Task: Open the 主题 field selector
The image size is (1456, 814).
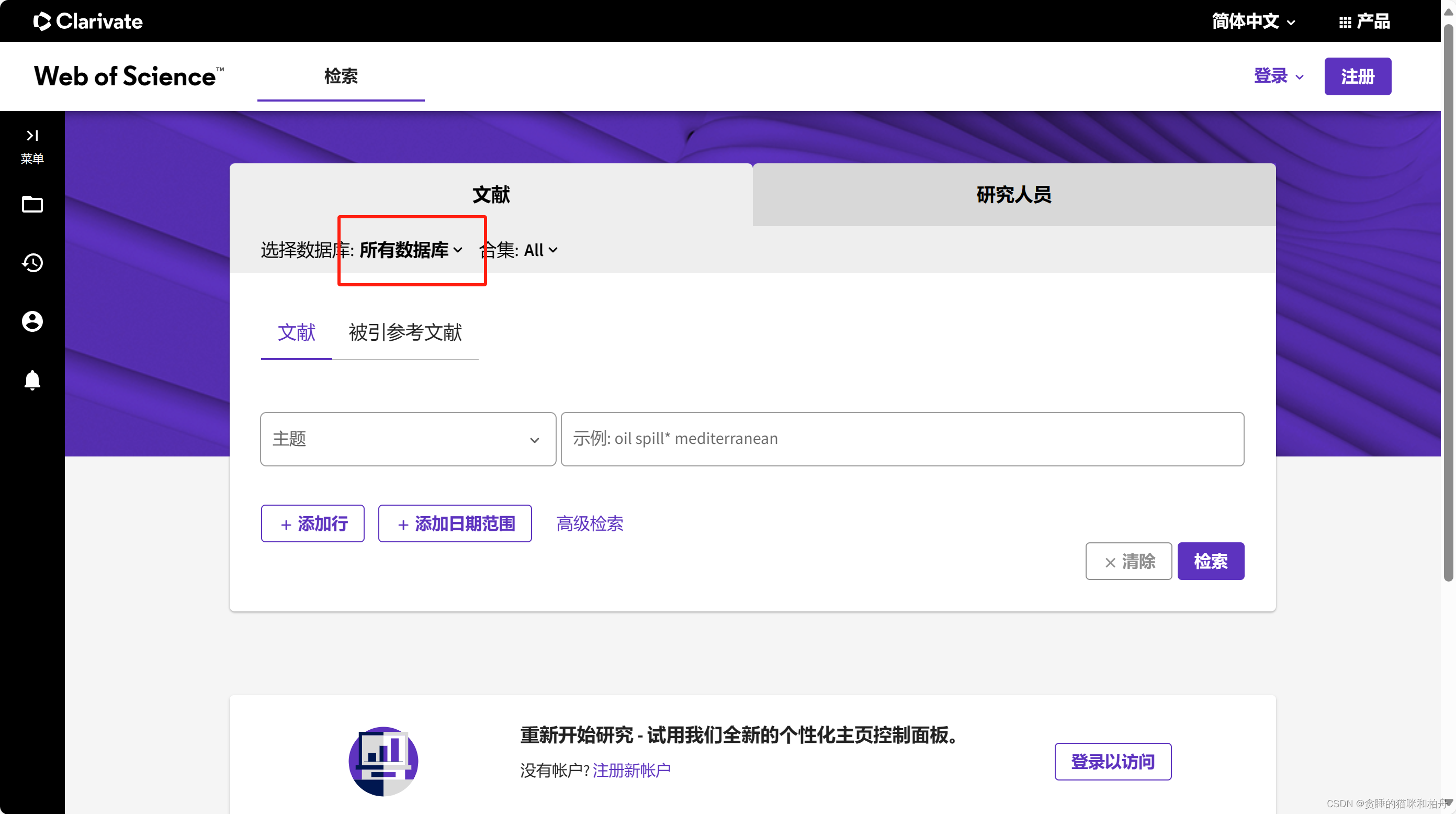Action: (x=407, y=439)
